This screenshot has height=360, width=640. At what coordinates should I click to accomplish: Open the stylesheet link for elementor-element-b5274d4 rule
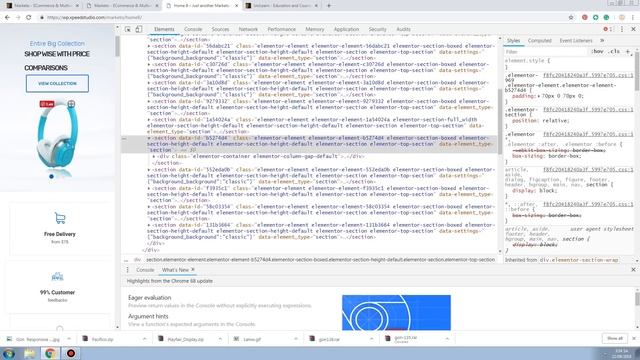588,76
